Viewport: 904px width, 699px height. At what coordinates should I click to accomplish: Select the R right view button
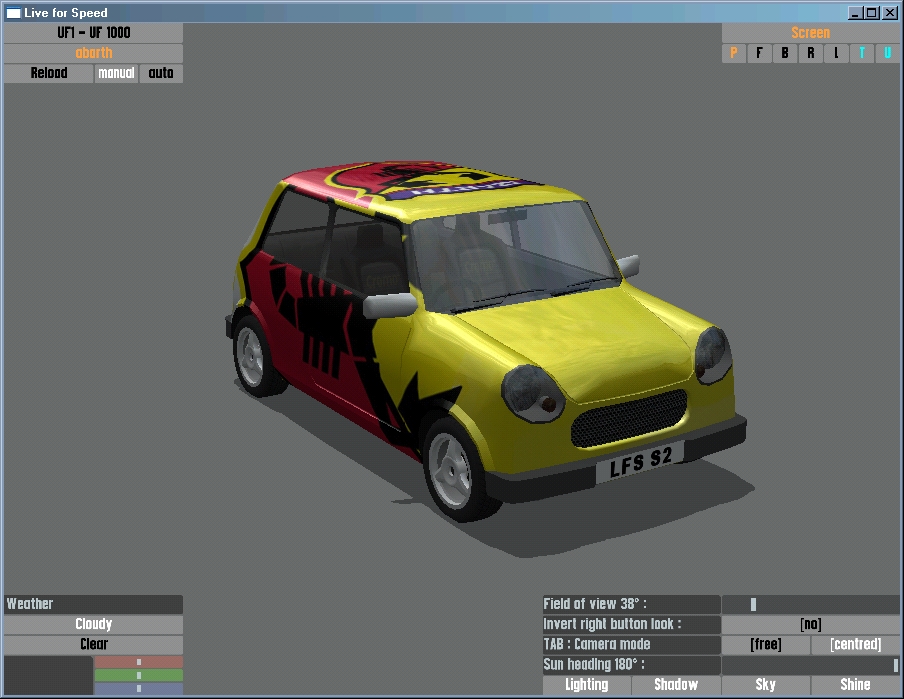(x=811, y=53)
